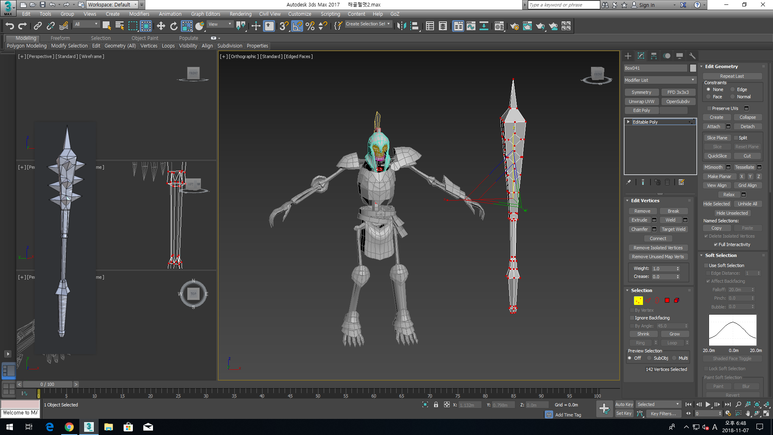The width and height of the screenshot is (773, 435).
Task: Switch to the Hierarchy panel icon
Action: 654,56
